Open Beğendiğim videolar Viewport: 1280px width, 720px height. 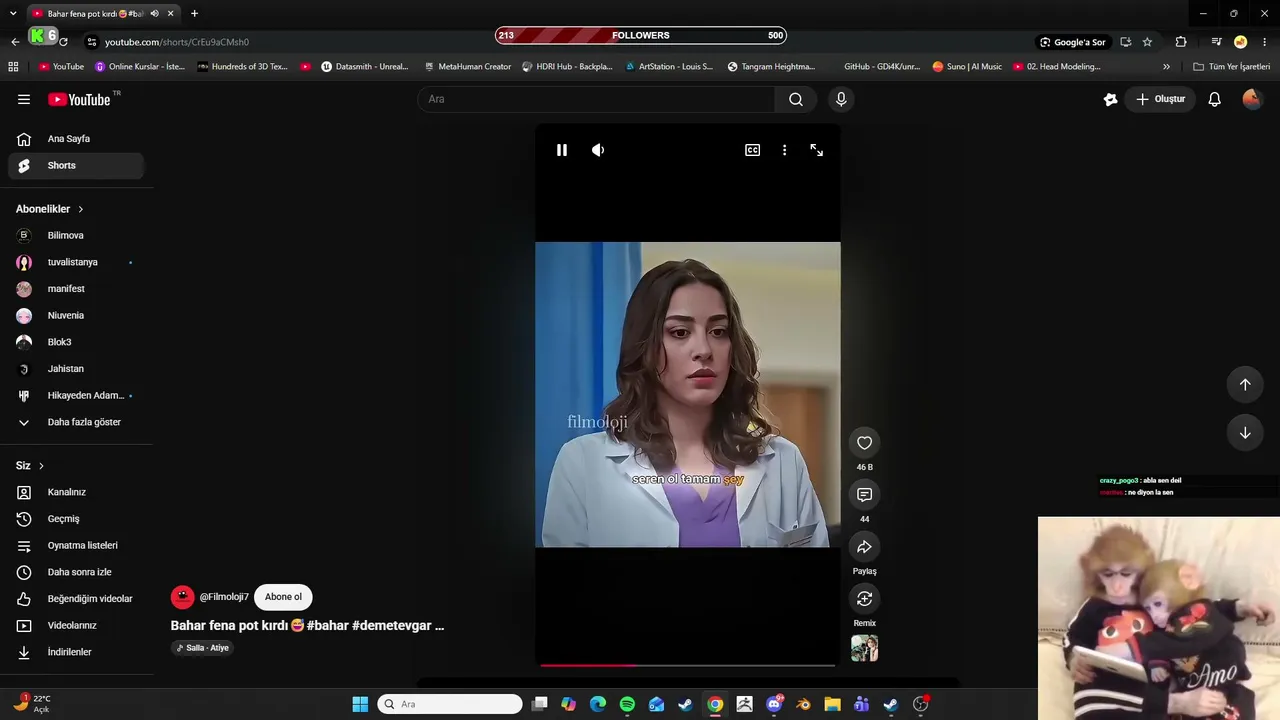(76, 599)
